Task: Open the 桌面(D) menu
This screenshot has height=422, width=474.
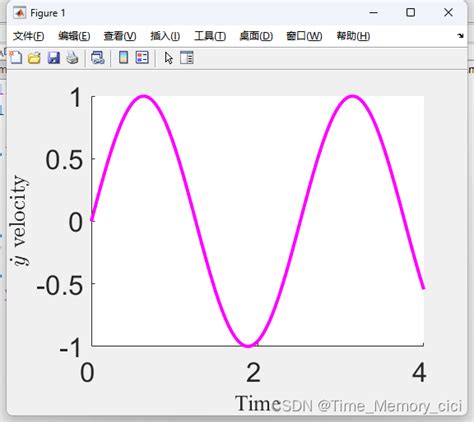Action: coord(256,36)
